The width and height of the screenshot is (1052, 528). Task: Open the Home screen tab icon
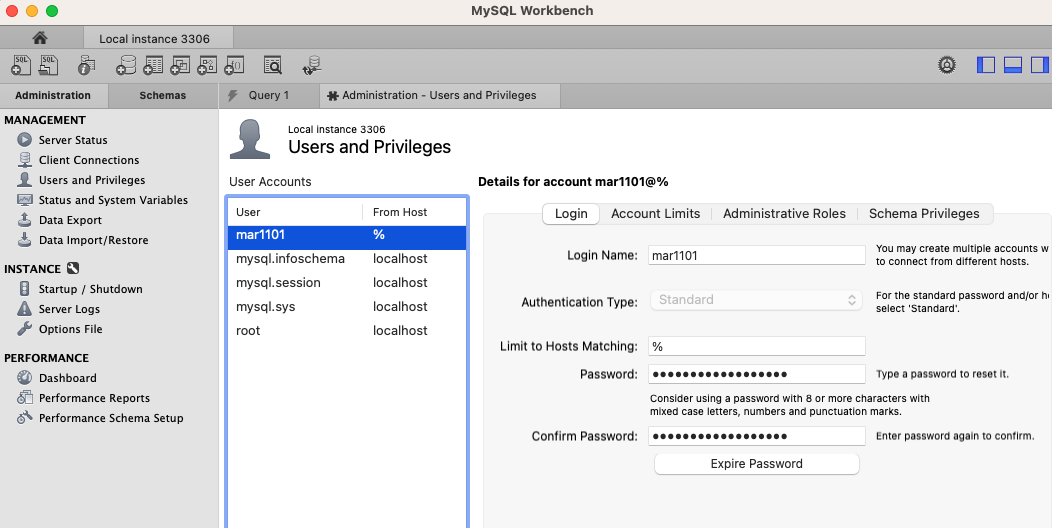coord(40,38)
